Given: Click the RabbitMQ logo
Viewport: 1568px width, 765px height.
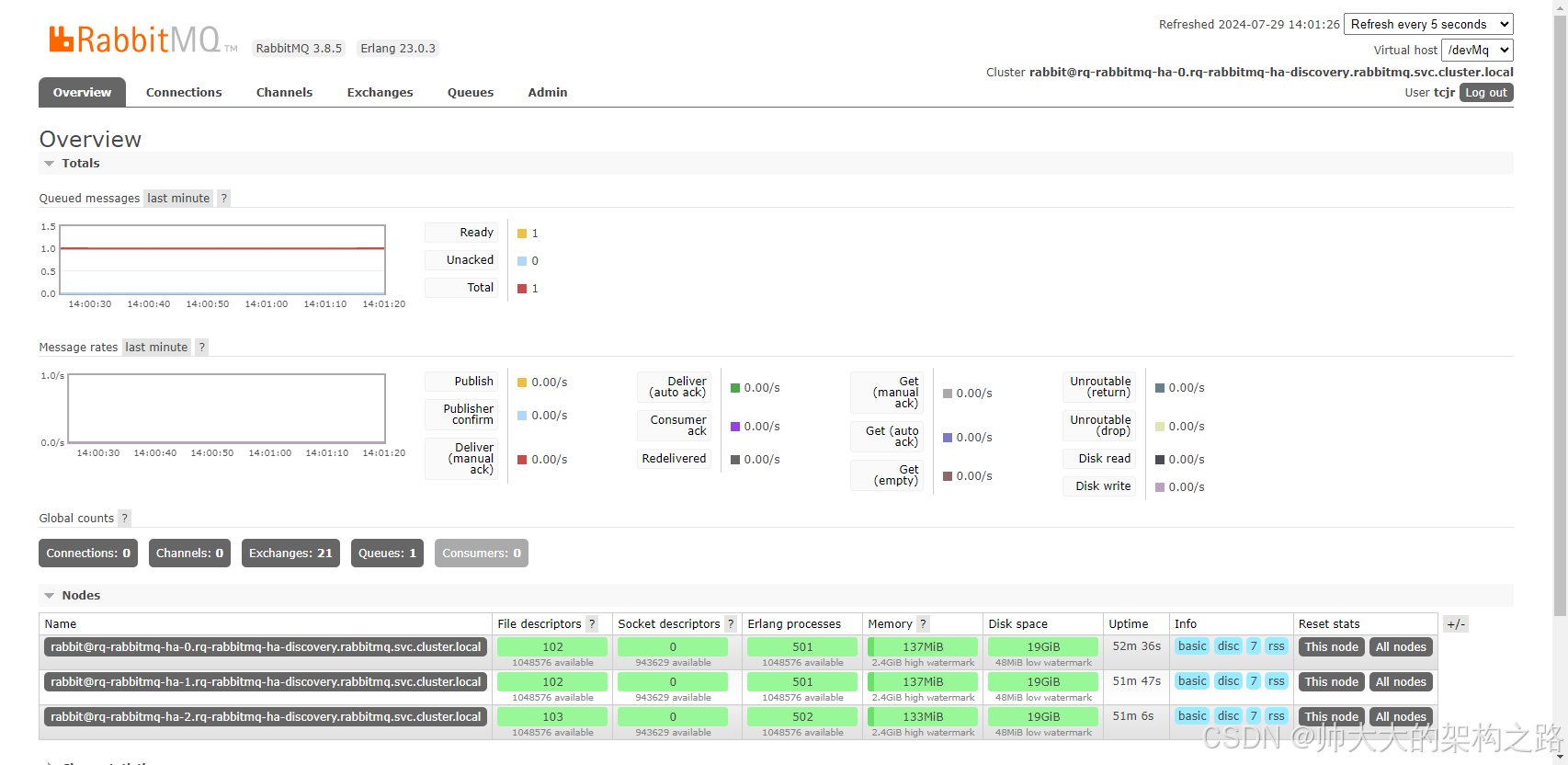Looking at the screenshot, I should pos(142,40).
